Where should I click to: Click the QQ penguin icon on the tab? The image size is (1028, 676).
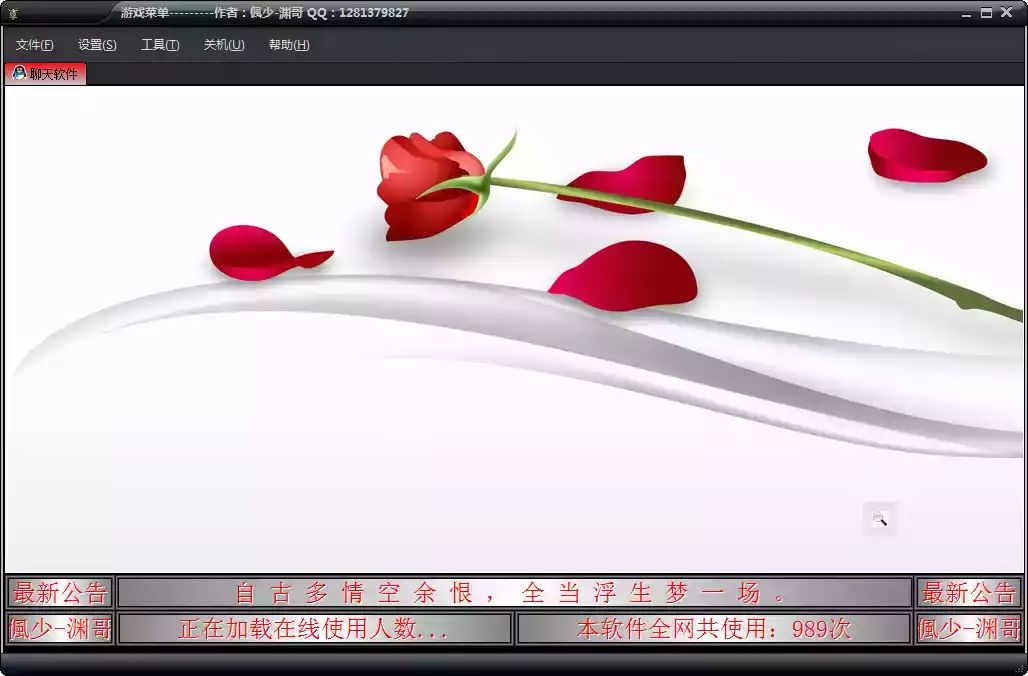tap(19, 73)
